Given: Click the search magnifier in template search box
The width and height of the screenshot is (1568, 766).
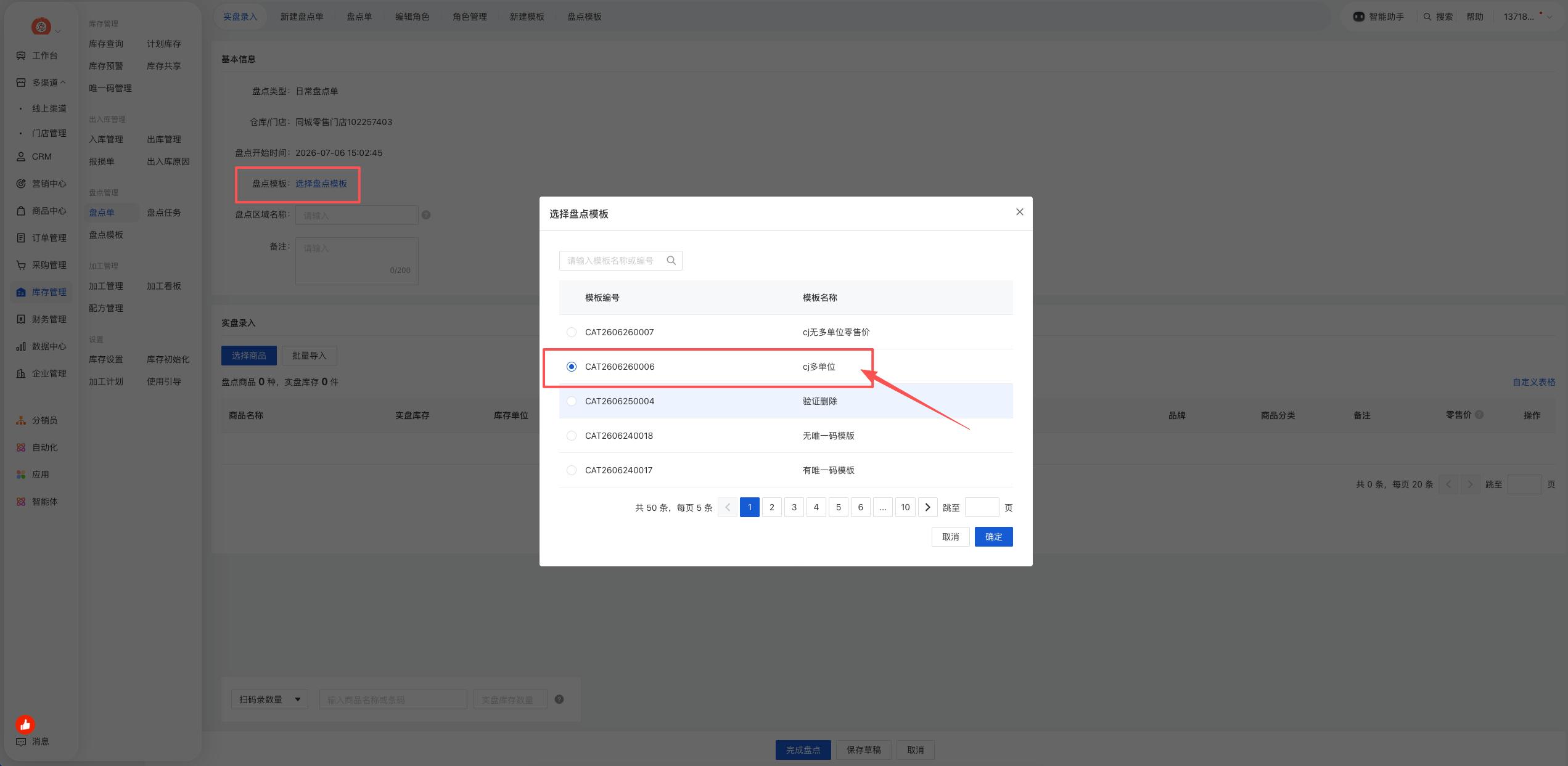Looking at the screenshot, I should (x=671, y=261).
